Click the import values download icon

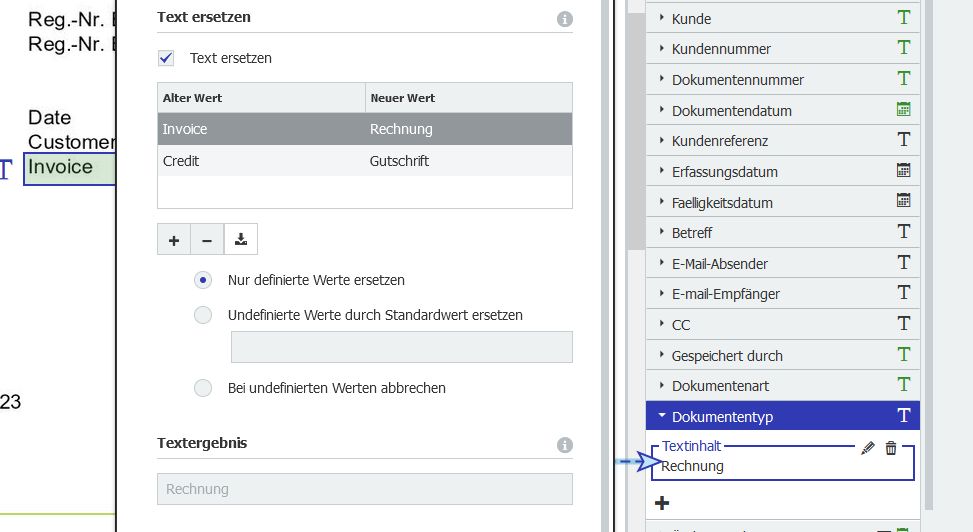pyautogui.click(x=241, y=240)
